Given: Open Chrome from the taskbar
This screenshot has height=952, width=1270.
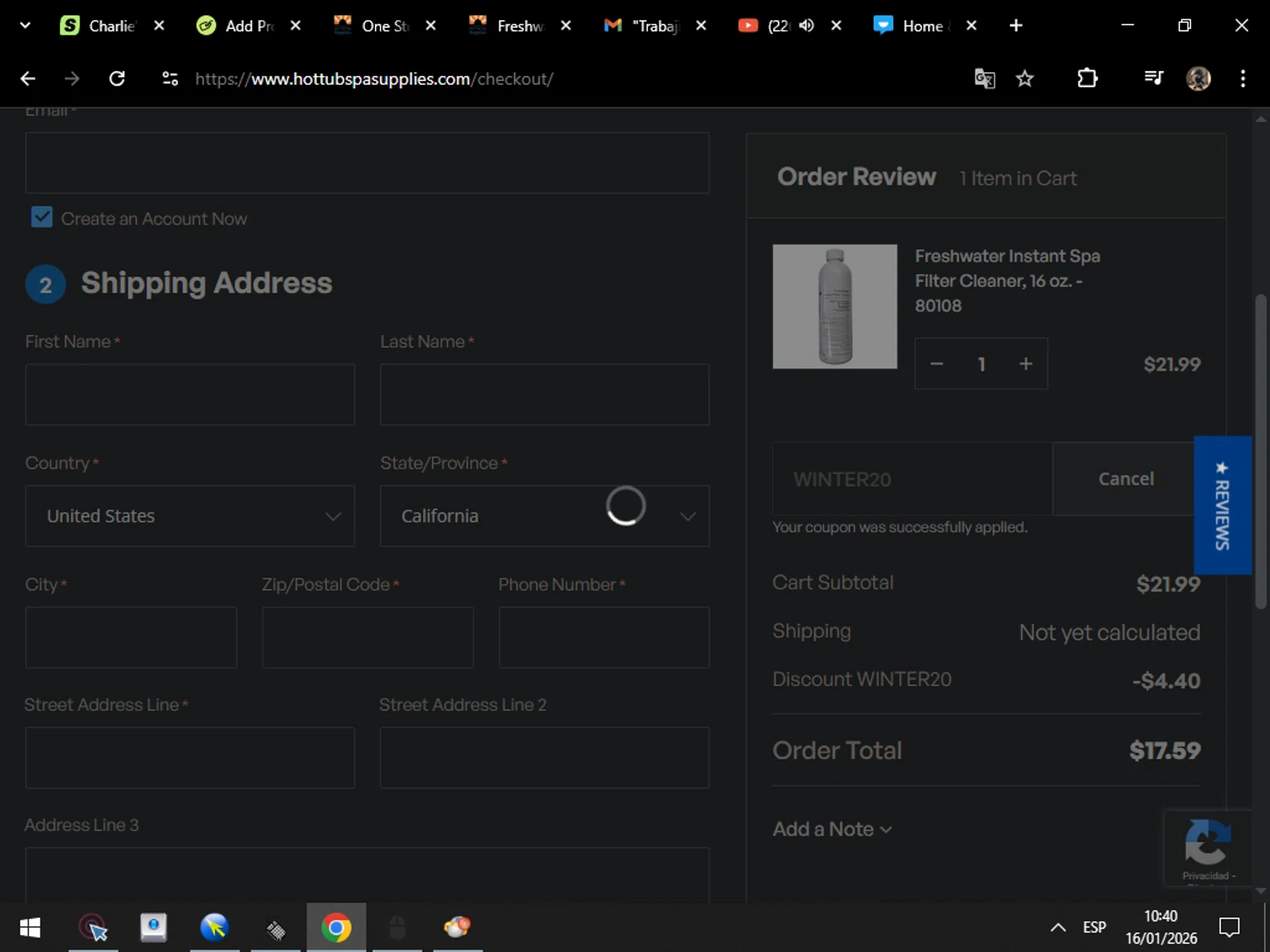Looking at the screenshot, I should [x=336, y=928].
